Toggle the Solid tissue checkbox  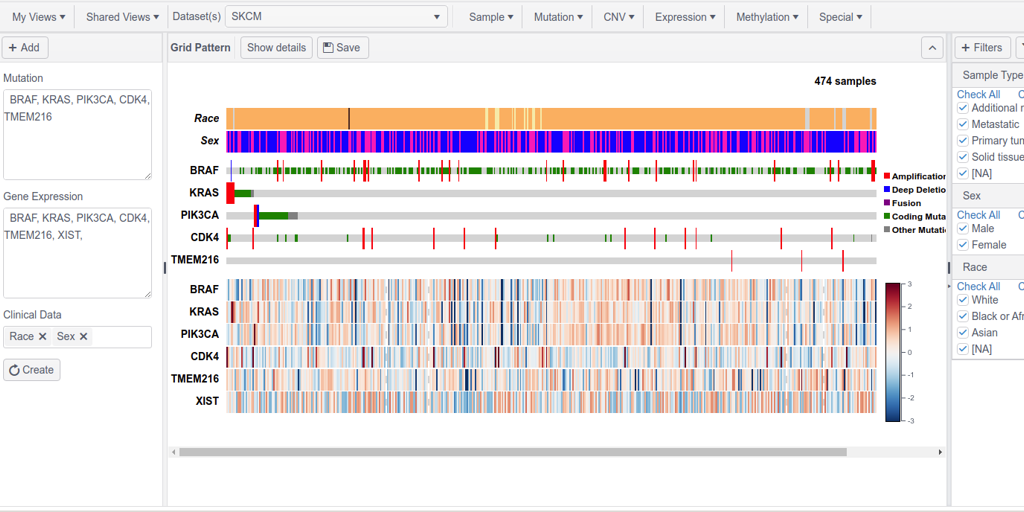(963, 157)
